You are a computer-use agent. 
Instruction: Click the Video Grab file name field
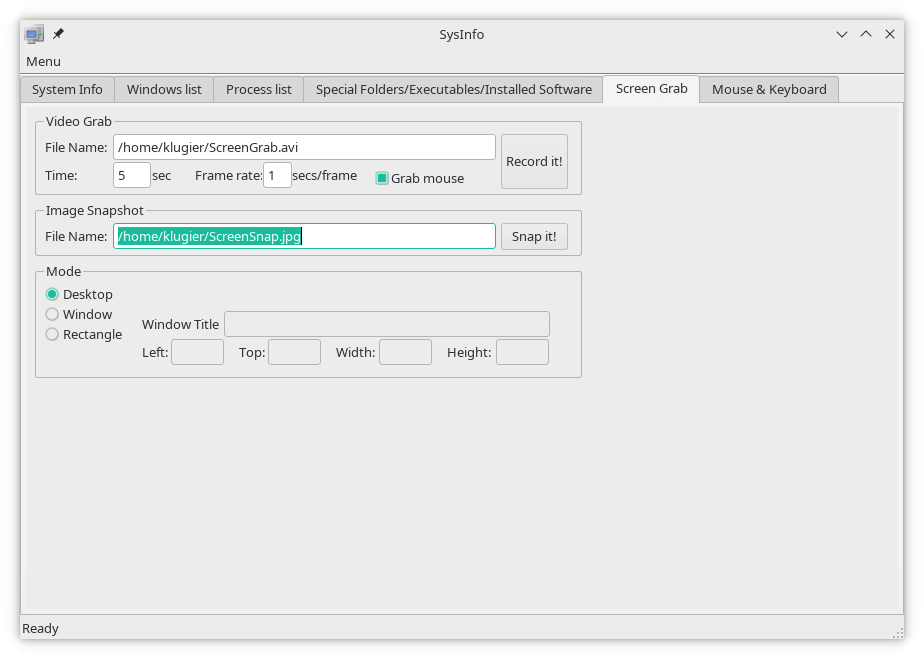(304, 147)
